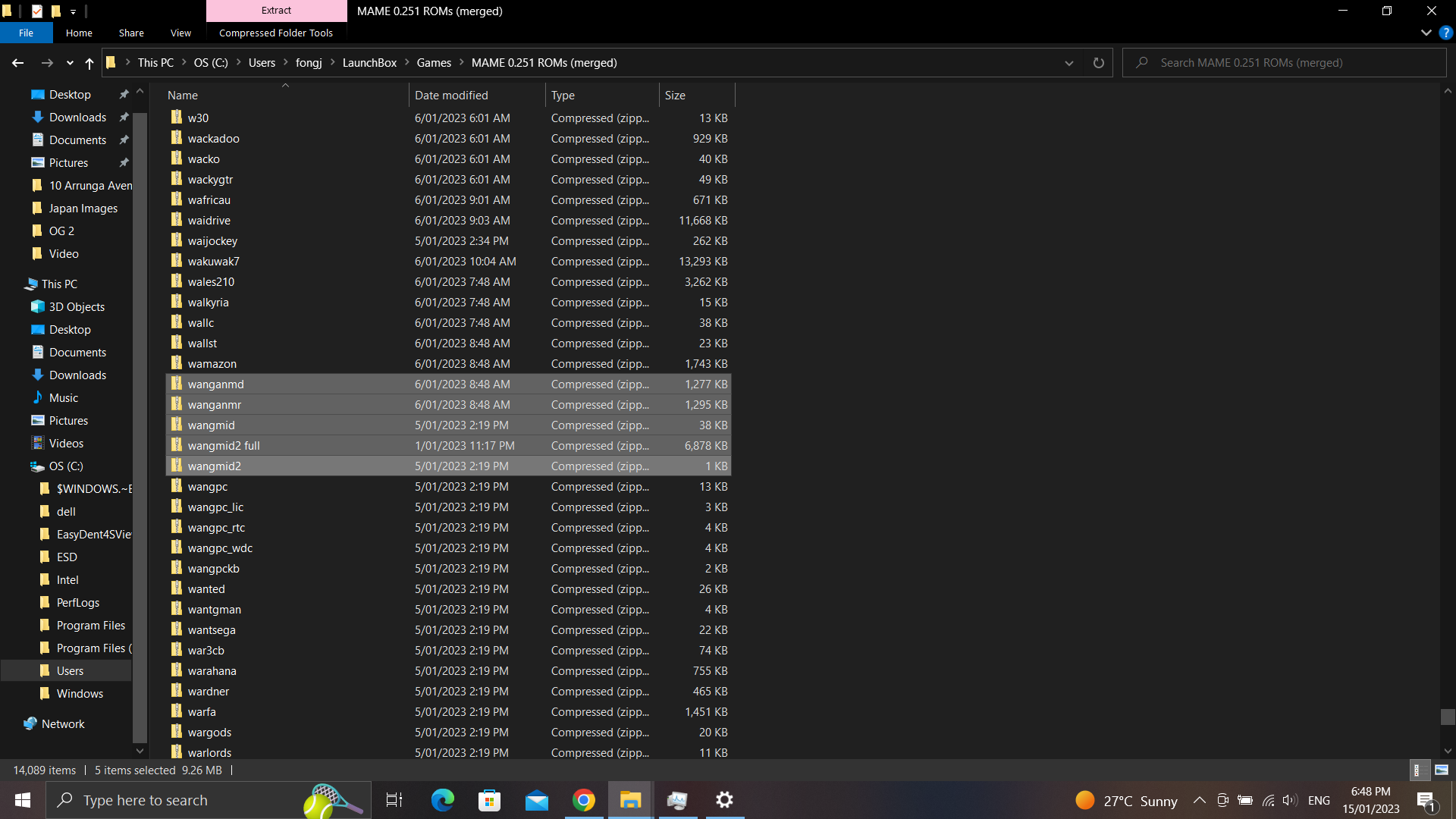The image size is (1456, 819).
Task: Sort by Size column header
Action: pos(697,95)
